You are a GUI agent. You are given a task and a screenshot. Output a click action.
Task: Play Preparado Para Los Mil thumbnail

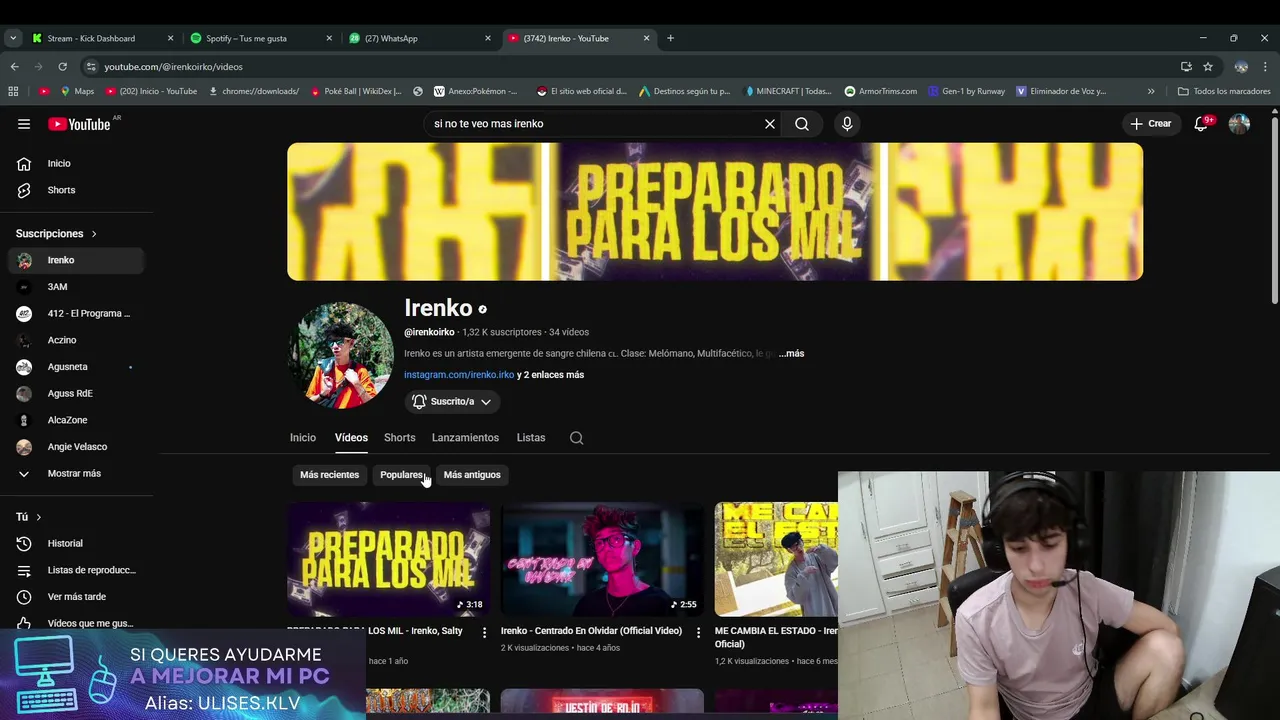point(388,559)
